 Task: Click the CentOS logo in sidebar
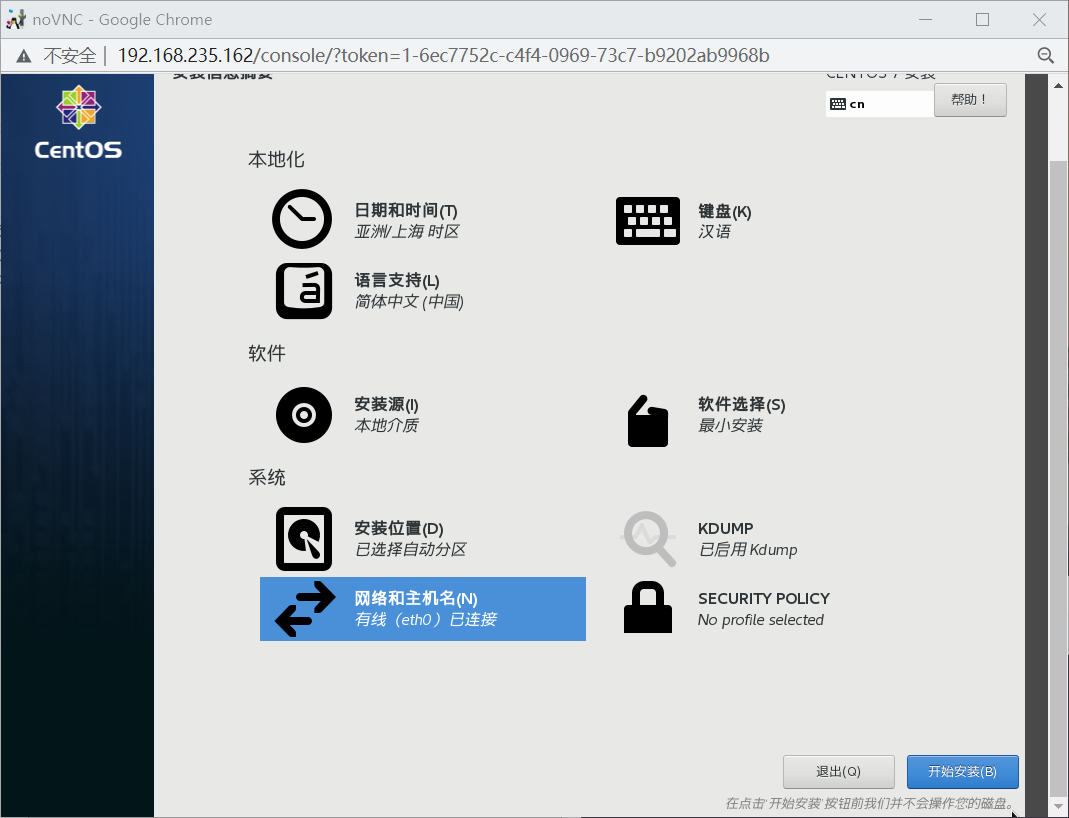[x=78, y=123]
